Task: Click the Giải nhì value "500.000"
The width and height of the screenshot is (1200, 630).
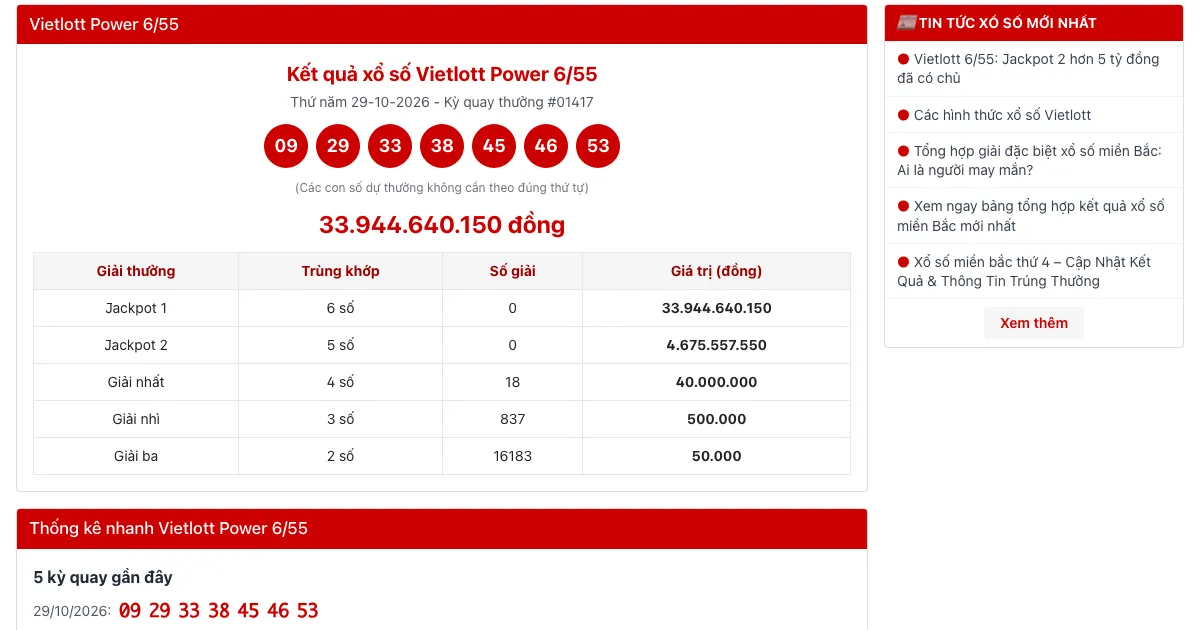Action: click(x=716, y=419)
